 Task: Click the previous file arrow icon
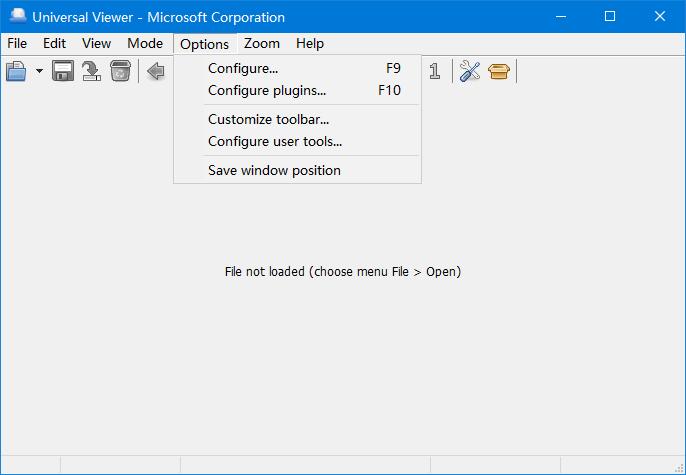click(156, 71)
